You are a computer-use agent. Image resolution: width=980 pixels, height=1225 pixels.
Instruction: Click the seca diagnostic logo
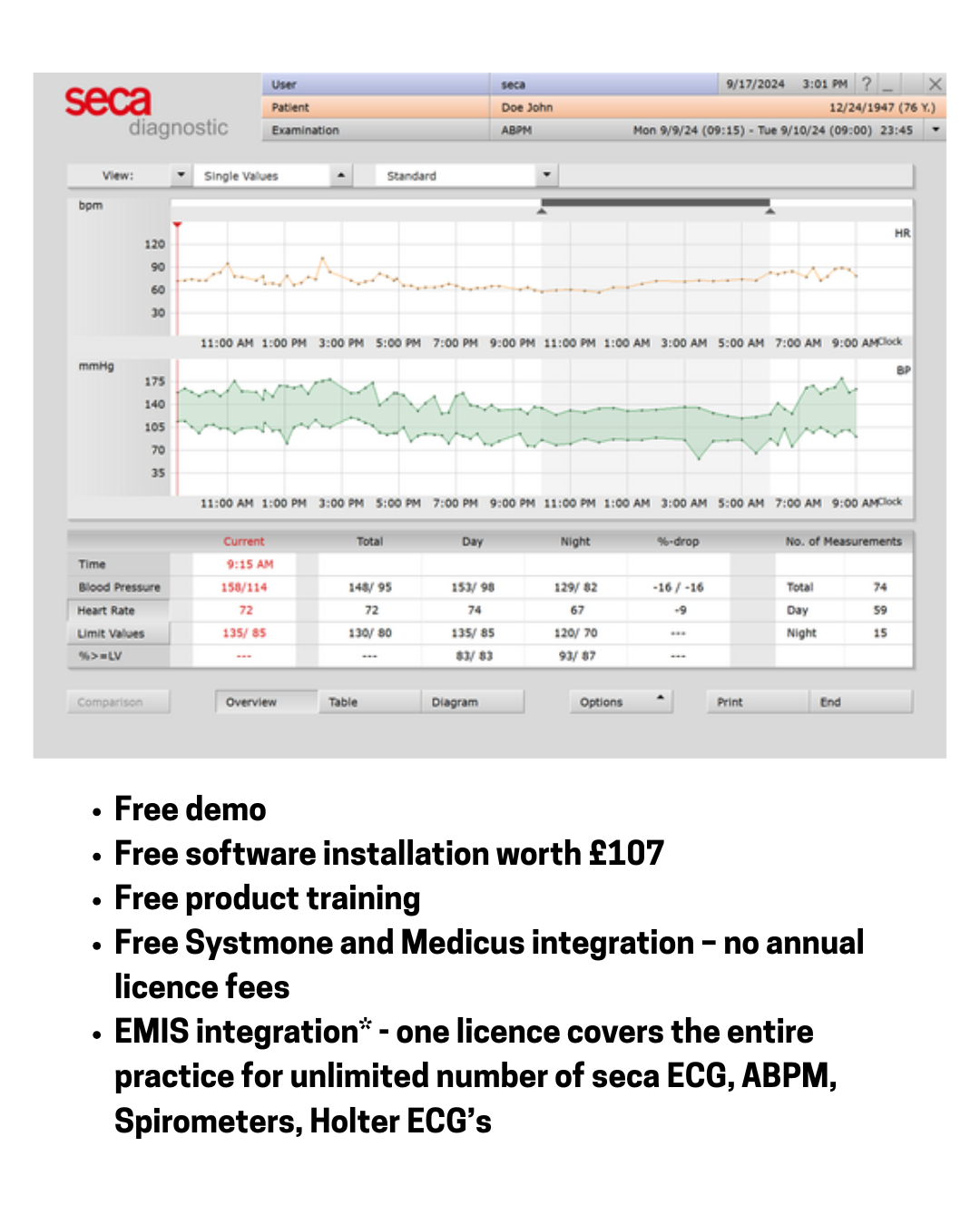pyautogui.click(x=146, y=111)
